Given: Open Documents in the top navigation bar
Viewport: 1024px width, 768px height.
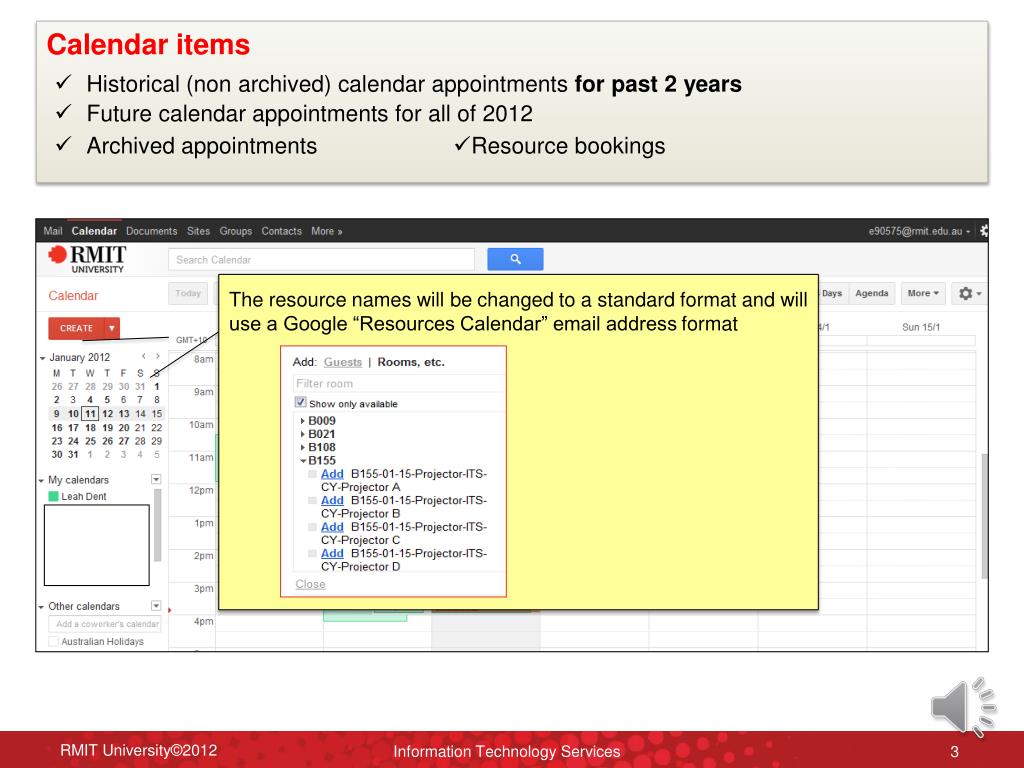Looking at the screenshot, I should pos(152,231).
